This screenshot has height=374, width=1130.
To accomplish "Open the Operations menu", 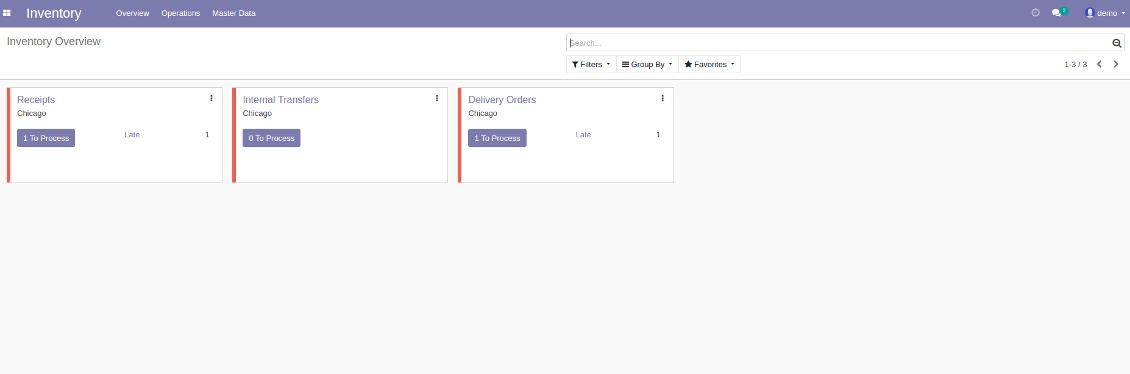I will (181, 13).
